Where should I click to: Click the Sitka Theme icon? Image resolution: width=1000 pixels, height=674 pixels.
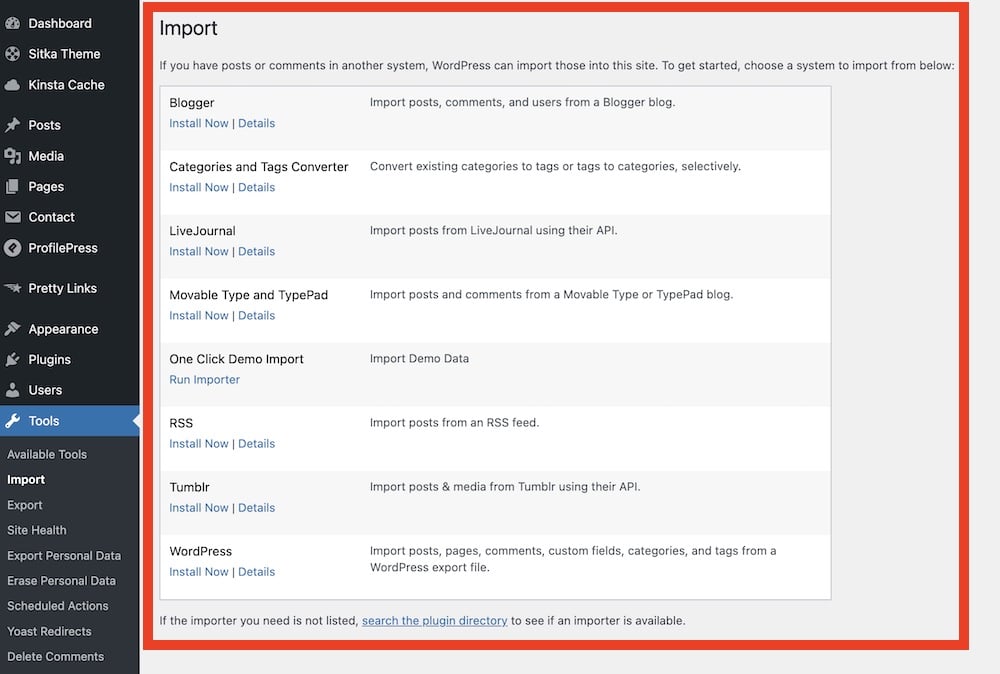pyautogui.click(x=13, y=54)
